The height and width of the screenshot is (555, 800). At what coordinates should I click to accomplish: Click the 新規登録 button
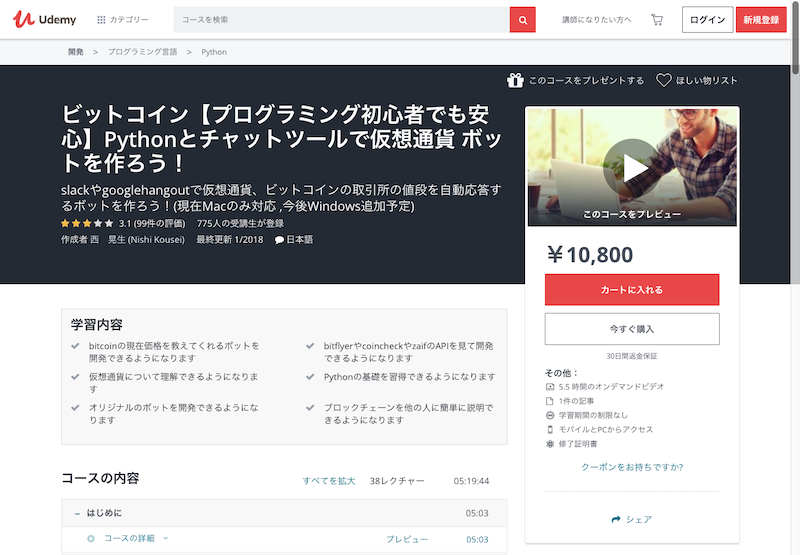[761, 20]
